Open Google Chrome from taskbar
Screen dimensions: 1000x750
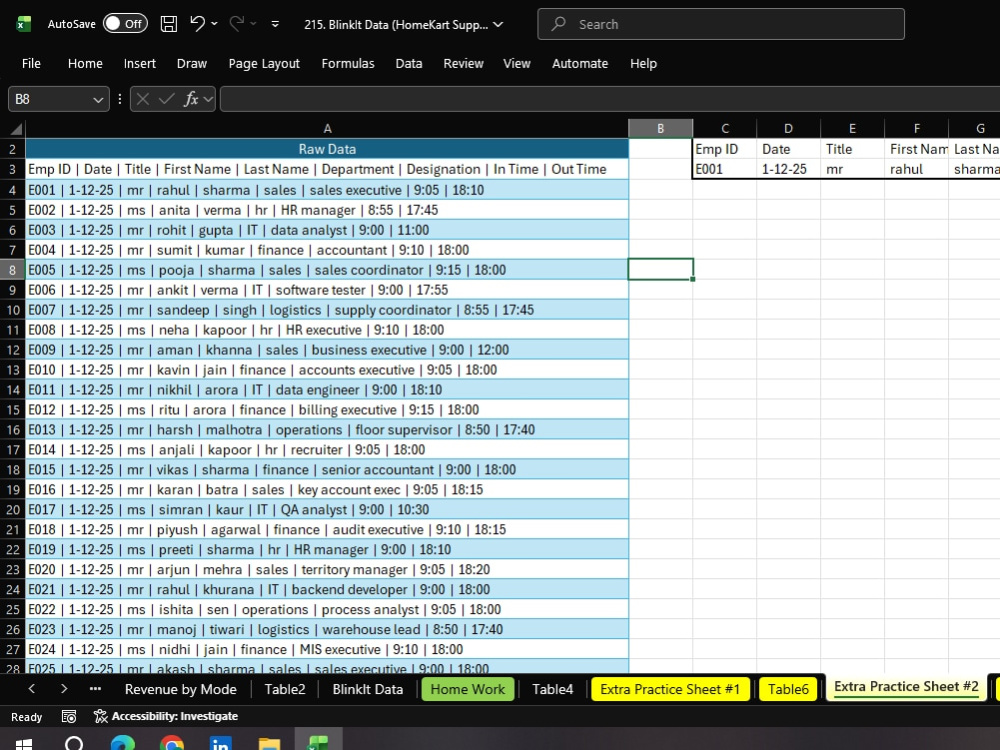pyautogui.click(x=172, y=743)
